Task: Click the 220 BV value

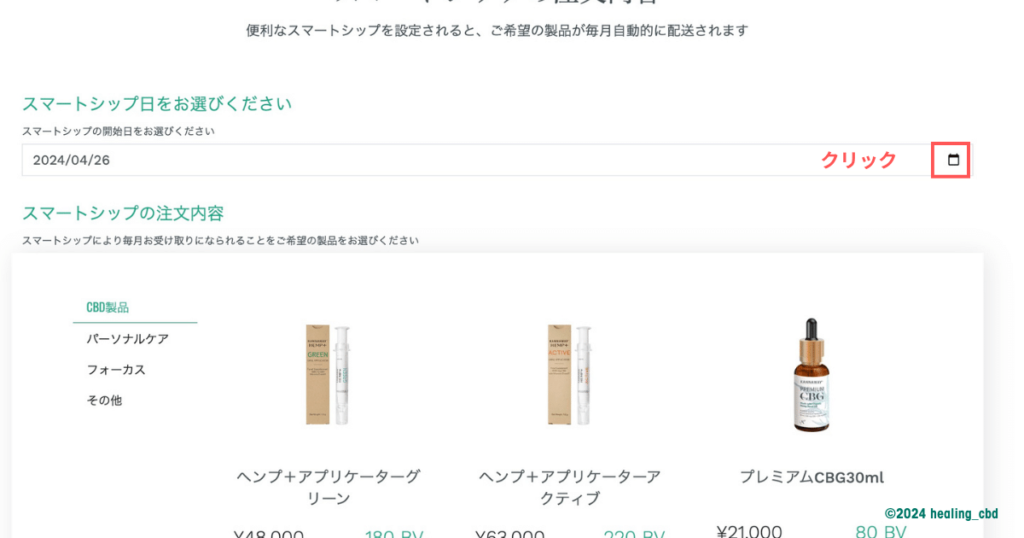Action: click(635, 533)
